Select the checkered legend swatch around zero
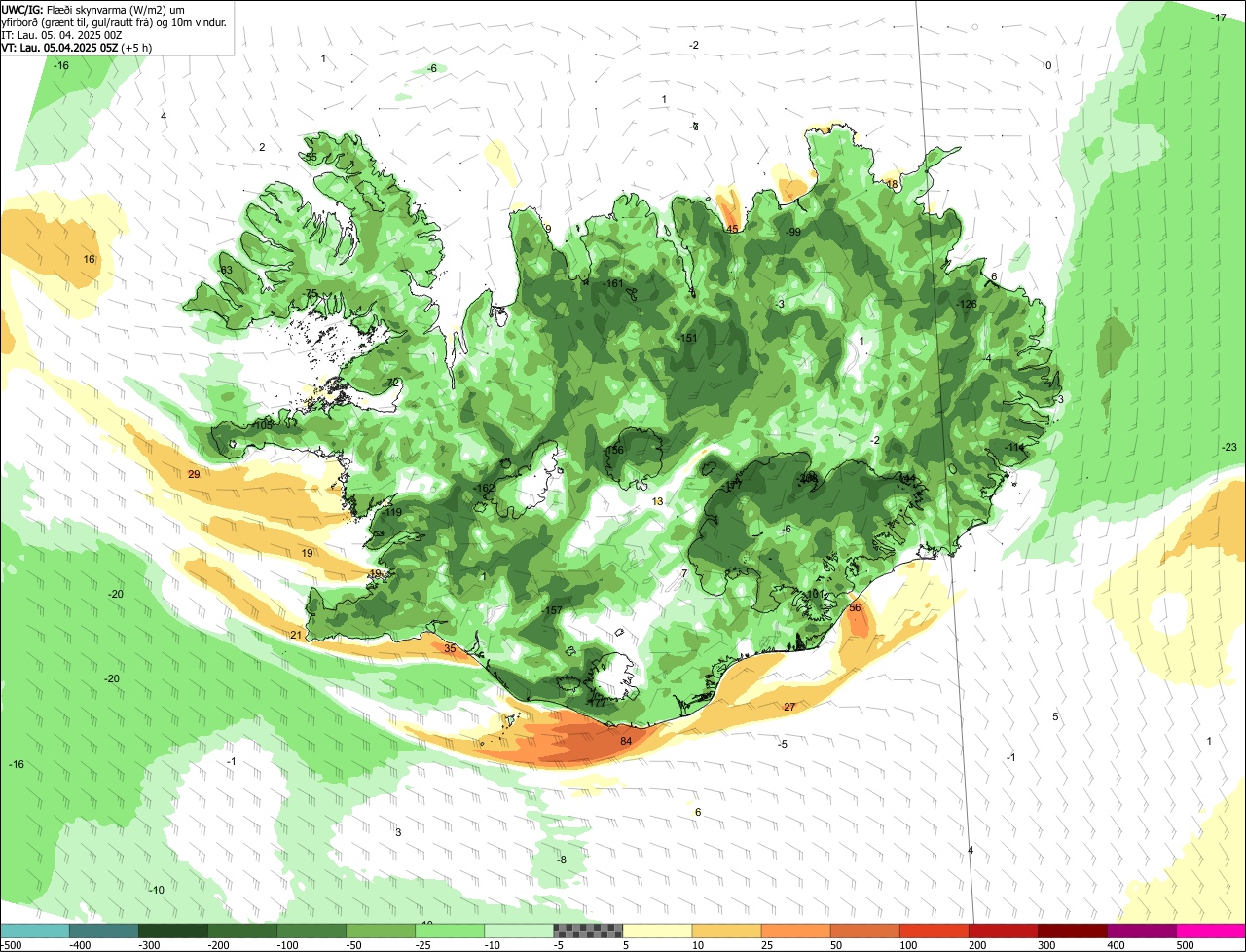The width and height of the screenshot is (1246, 952). [x=588, y=931]
